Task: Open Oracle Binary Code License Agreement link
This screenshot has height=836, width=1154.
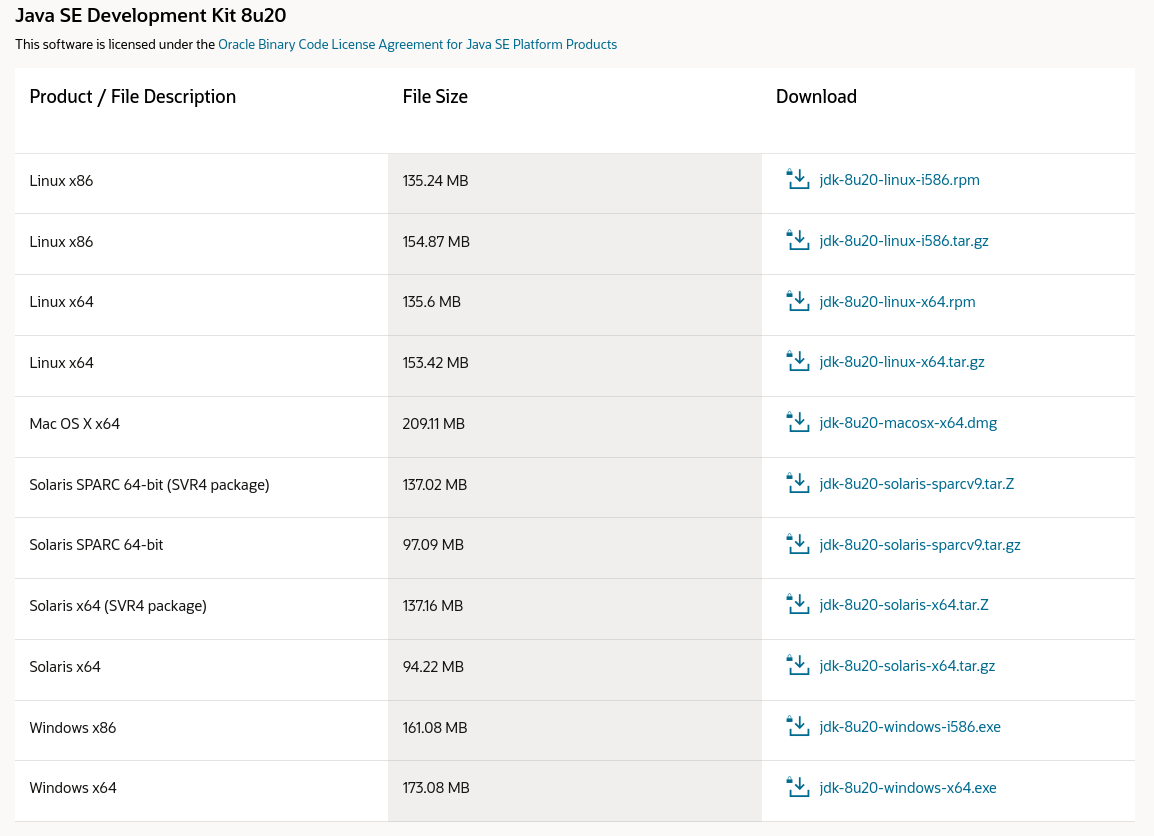Action: [x=417, y=44]
